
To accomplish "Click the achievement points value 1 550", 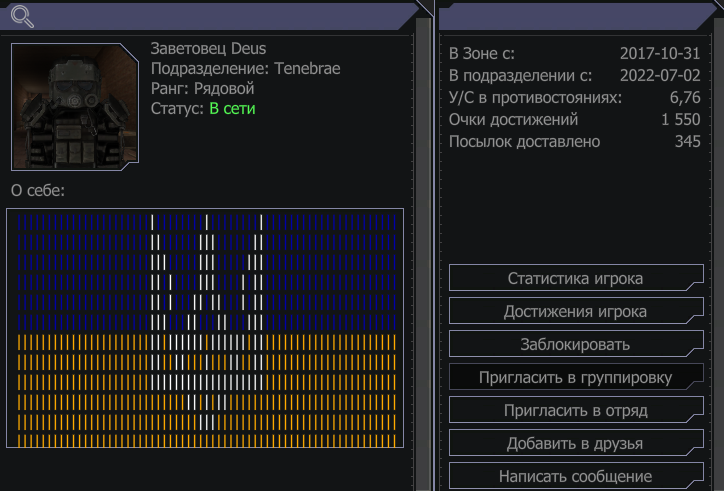I will pyautogui.click(x=681, y=120).
